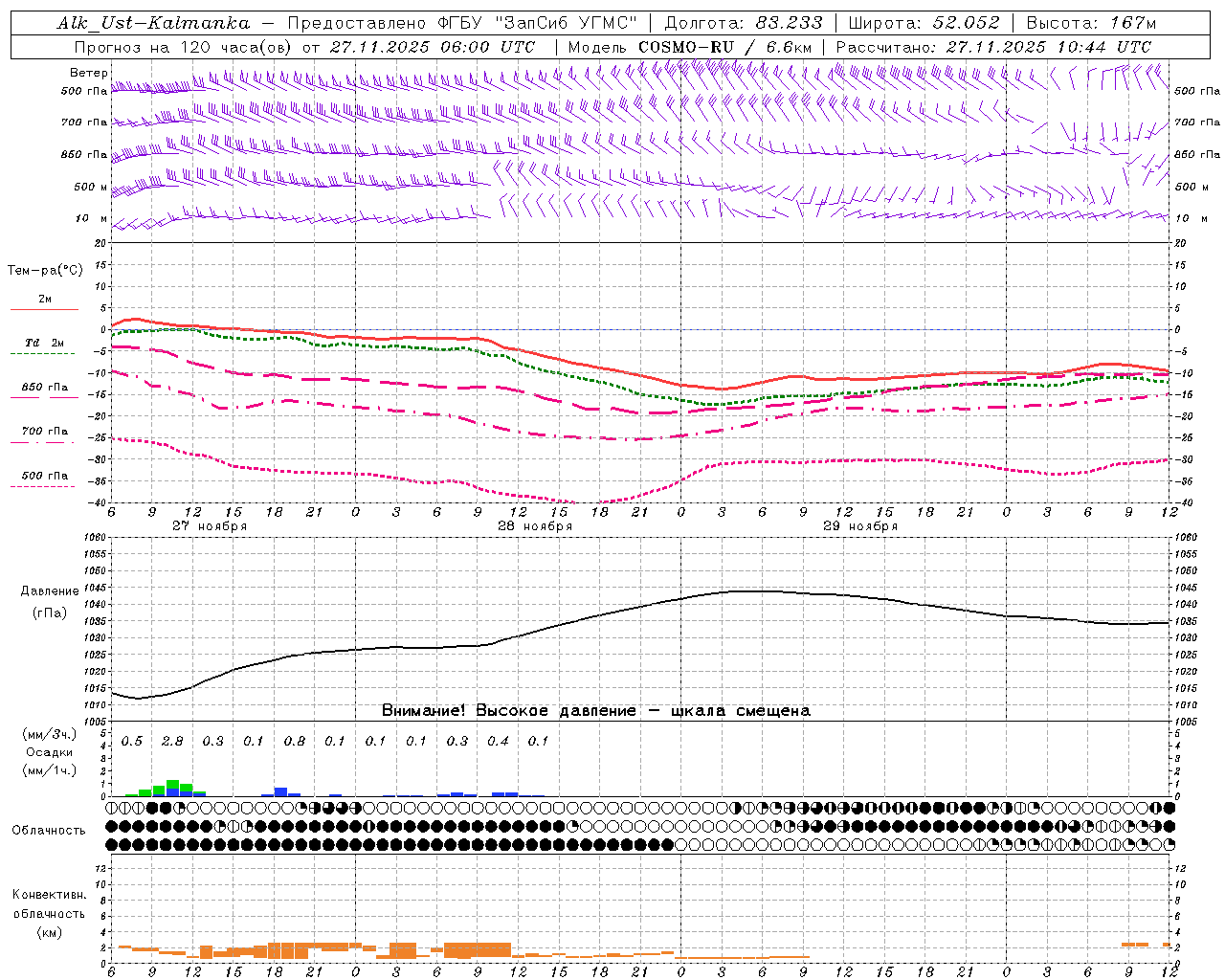Click the 0.5 precipitation amount value
Image resolution: width=1225 pixels, height=980 pixels.
pos(132,742)
